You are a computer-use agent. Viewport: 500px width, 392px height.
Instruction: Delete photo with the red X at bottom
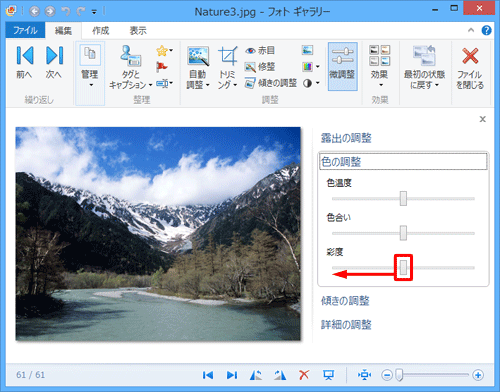tap(304, 375)
